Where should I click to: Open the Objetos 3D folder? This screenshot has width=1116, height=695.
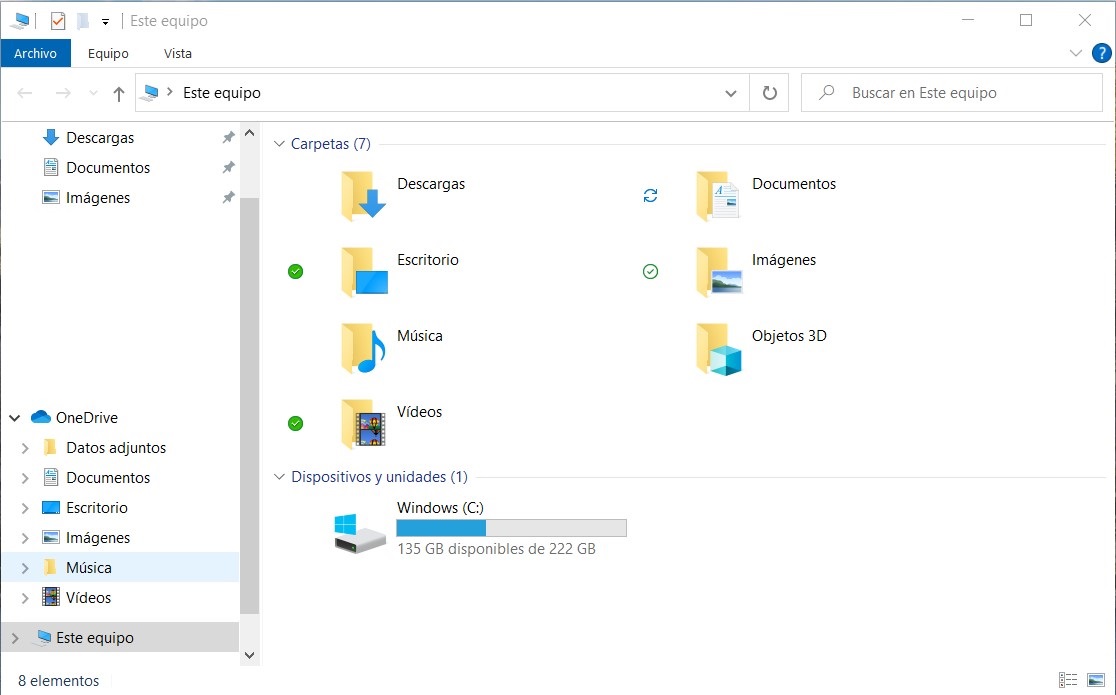pos(719,347)
